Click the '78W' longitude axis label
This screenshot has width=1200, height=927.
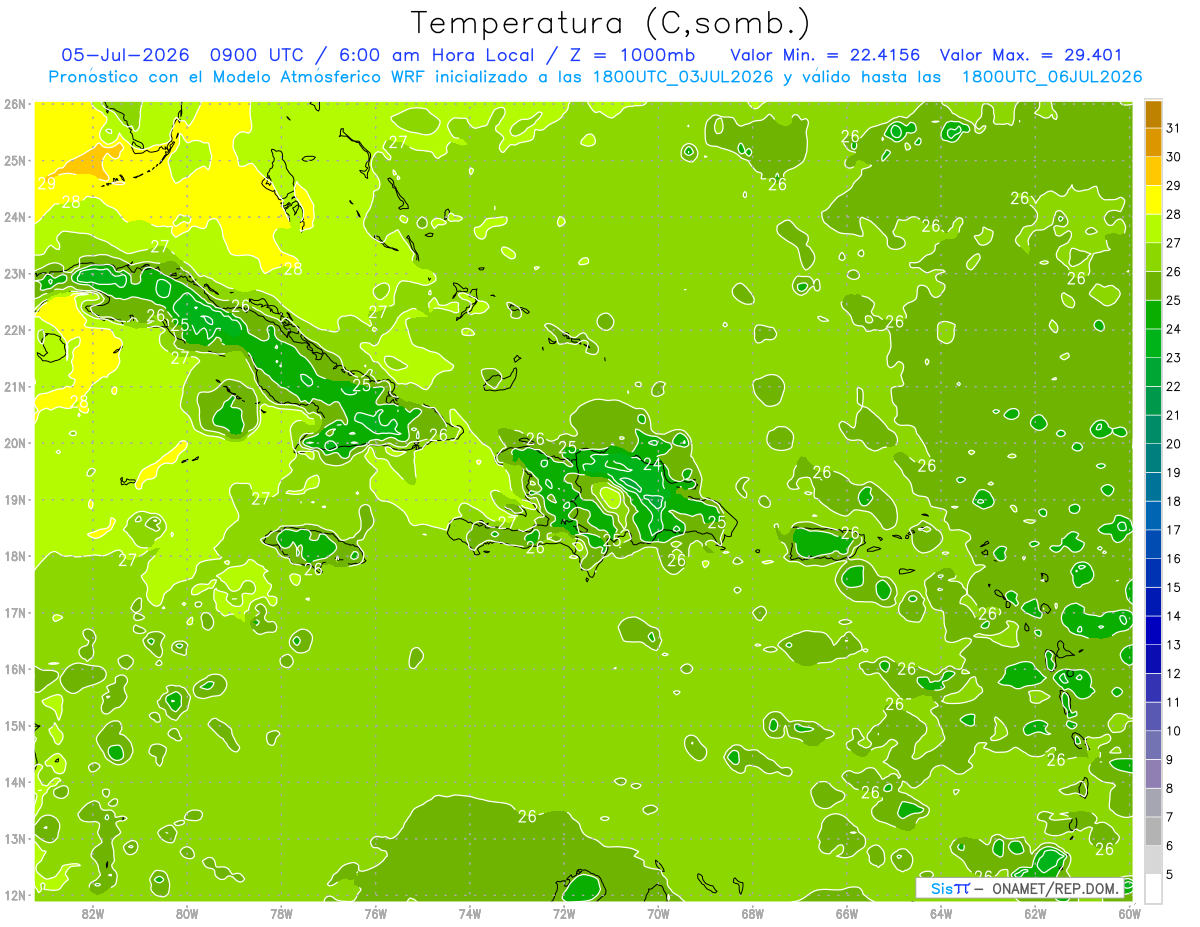point(281,913)
